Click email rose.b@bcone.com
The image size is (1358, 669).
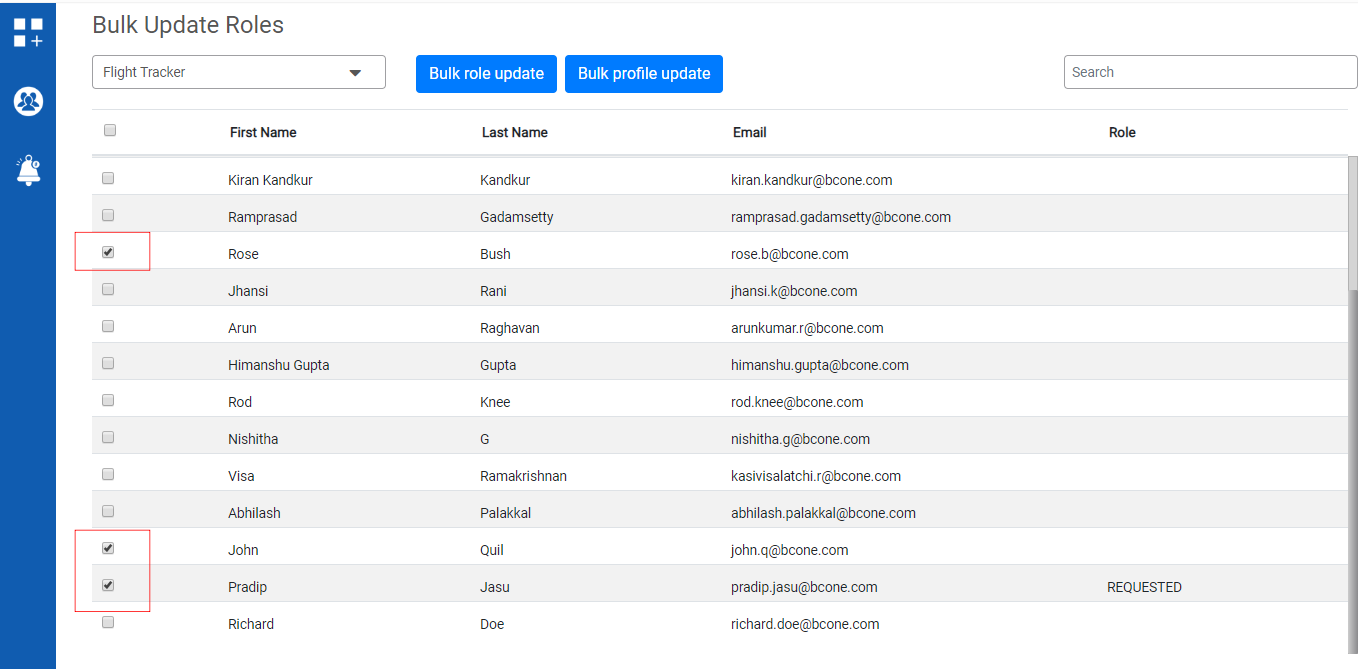(x=790, y=254)
